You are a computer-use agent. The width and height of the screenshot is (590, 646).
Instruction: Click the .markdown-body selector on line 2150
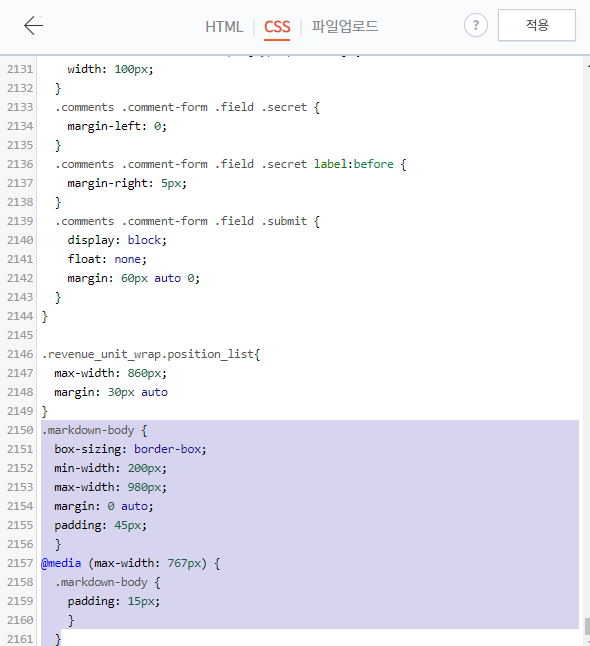point(88,430)
